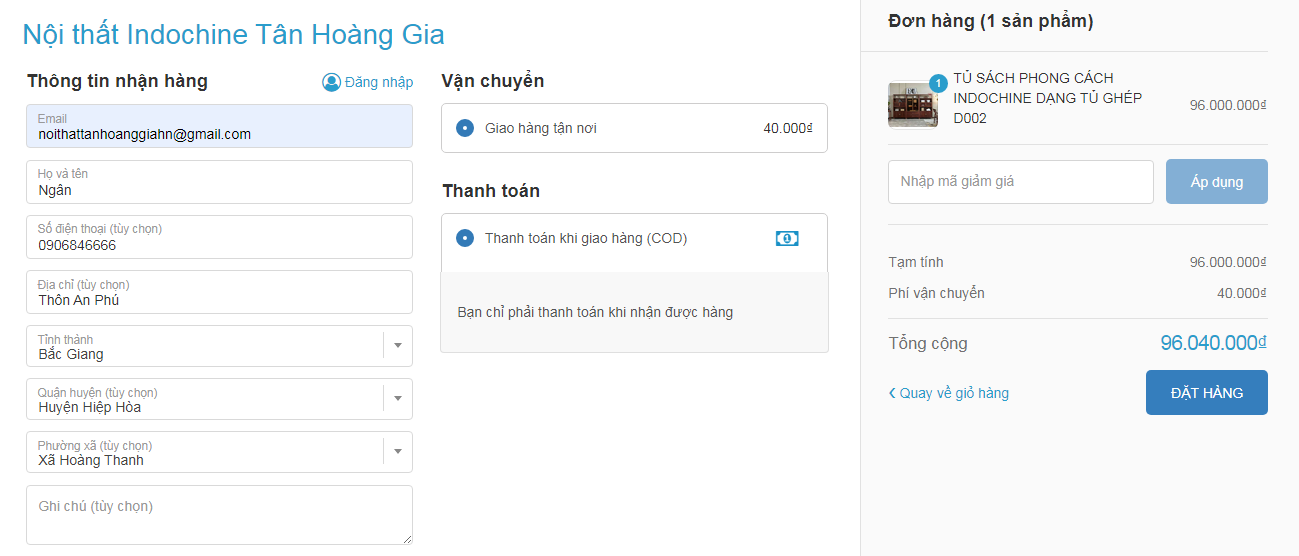This screenshot has height=556, width=1299.
Task: Select Giao hàng tận nơi shipping option
Action: 465,128
